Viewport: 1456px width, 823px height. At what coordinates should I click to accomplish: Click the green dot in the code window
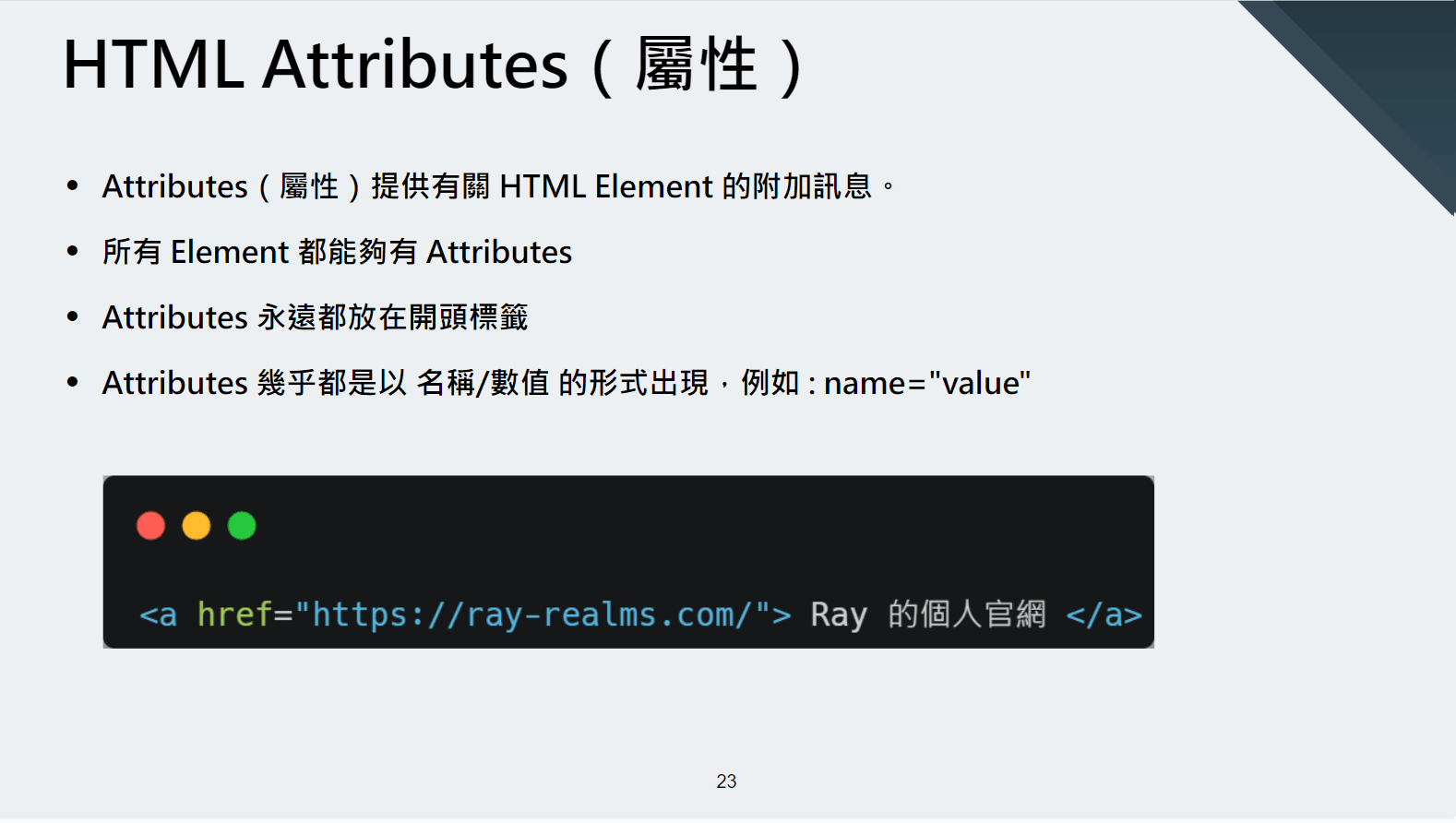[x=242, y=526]
